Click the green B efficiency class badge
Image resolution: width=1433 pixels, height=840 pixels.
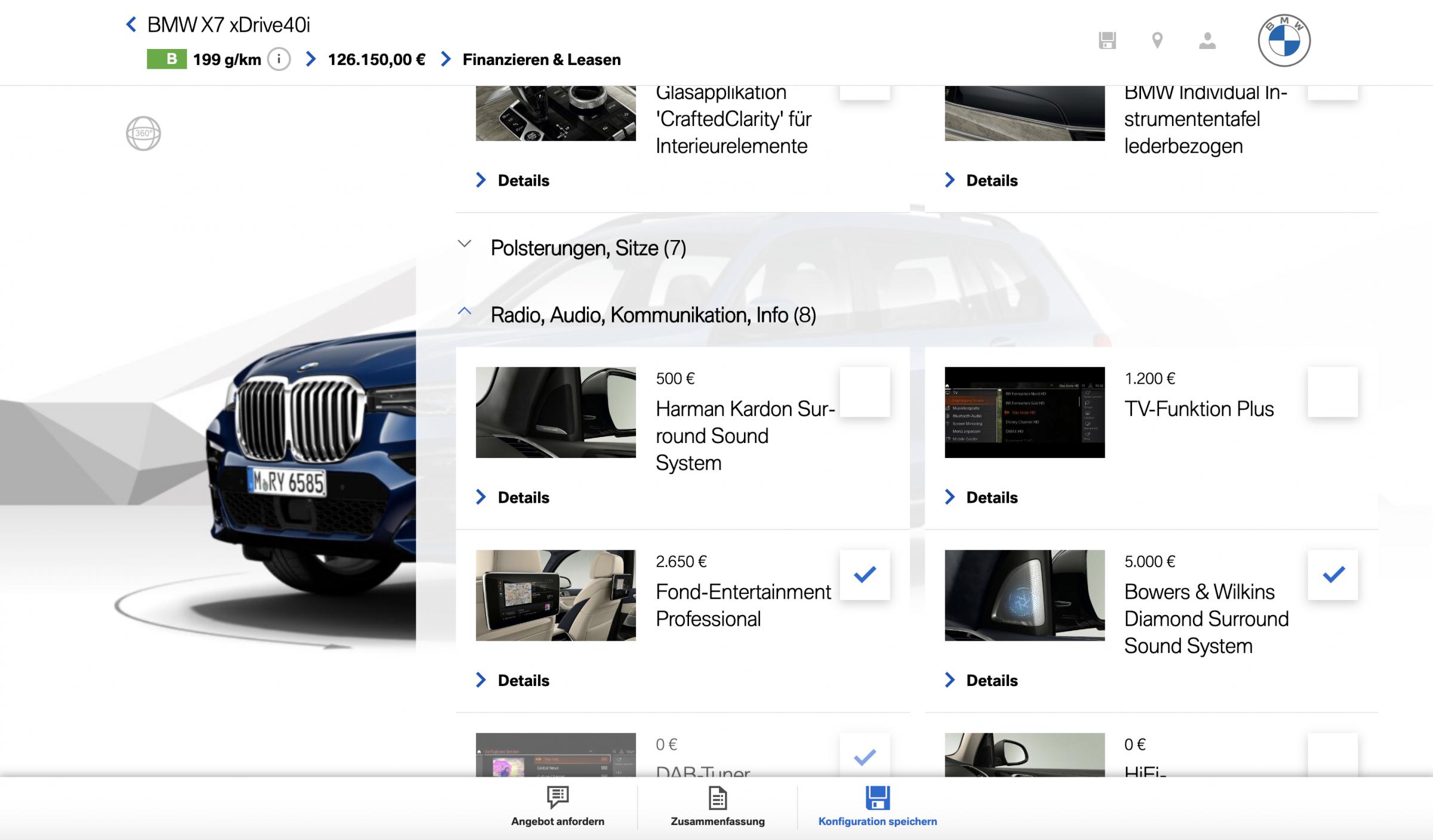(x=167, y=59)
